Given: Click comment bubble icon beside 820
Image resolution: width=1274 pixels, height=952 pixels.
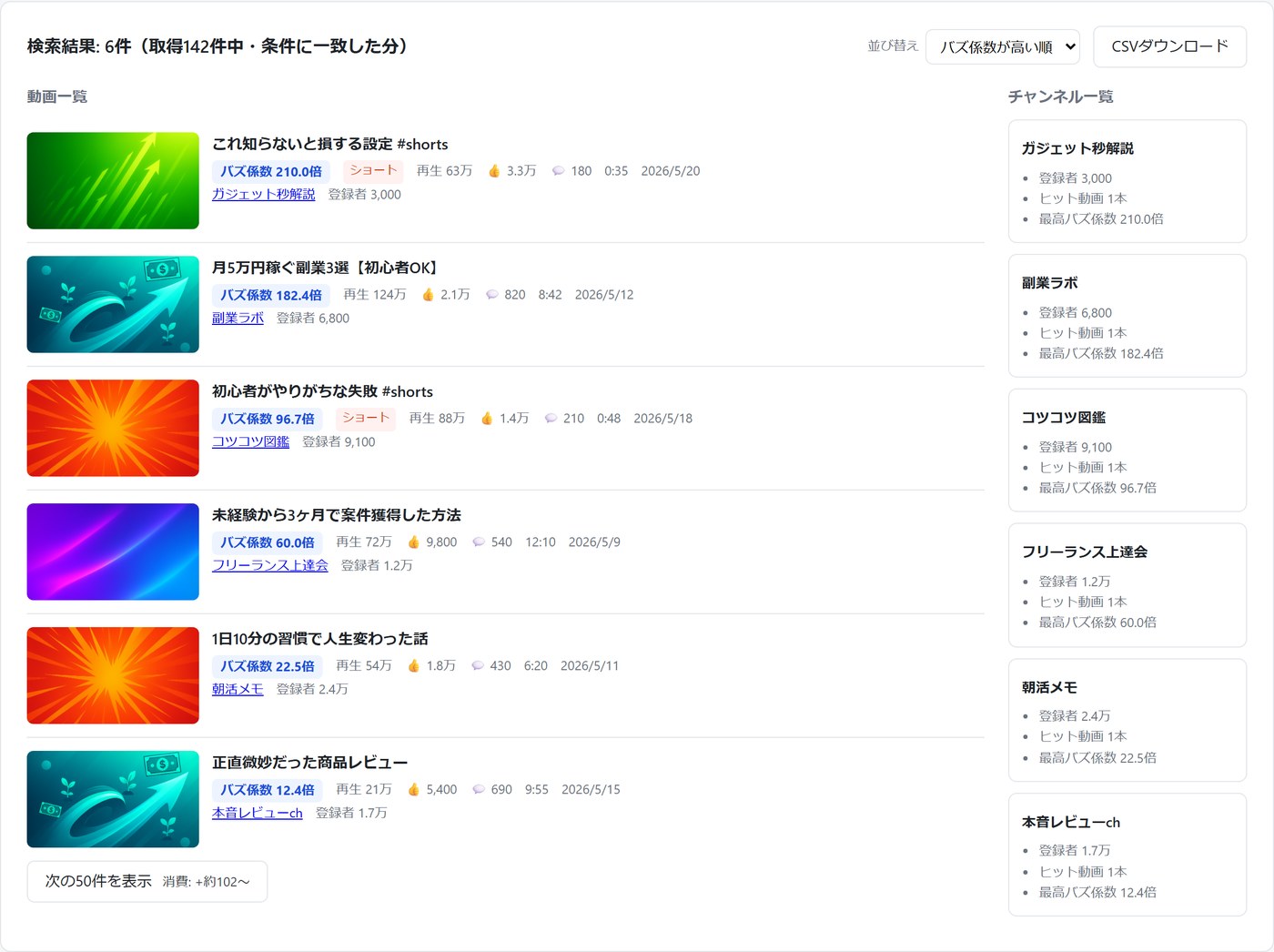Looking at the screenshot, I should (x=491, y=294).
